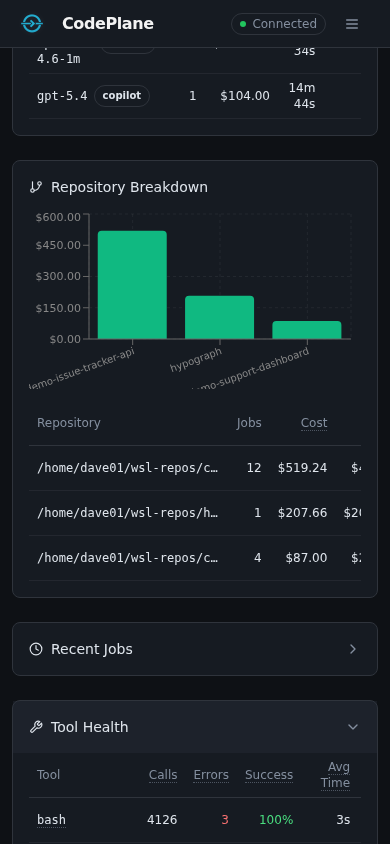This screenshot has width=390, height=844.
Task: Click the copilot badge on gpt-5.4 row
Action: pyautogui.click(x=122, y=96)
